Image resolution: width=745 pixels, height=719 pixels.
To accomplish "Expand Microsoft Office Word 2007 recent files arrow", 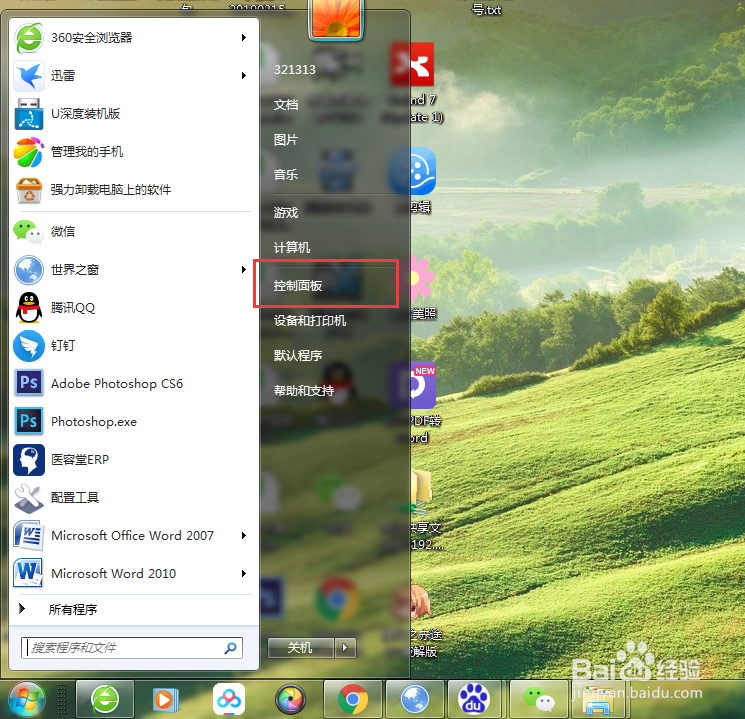I will pyautogui.click(x=244, y=536).
